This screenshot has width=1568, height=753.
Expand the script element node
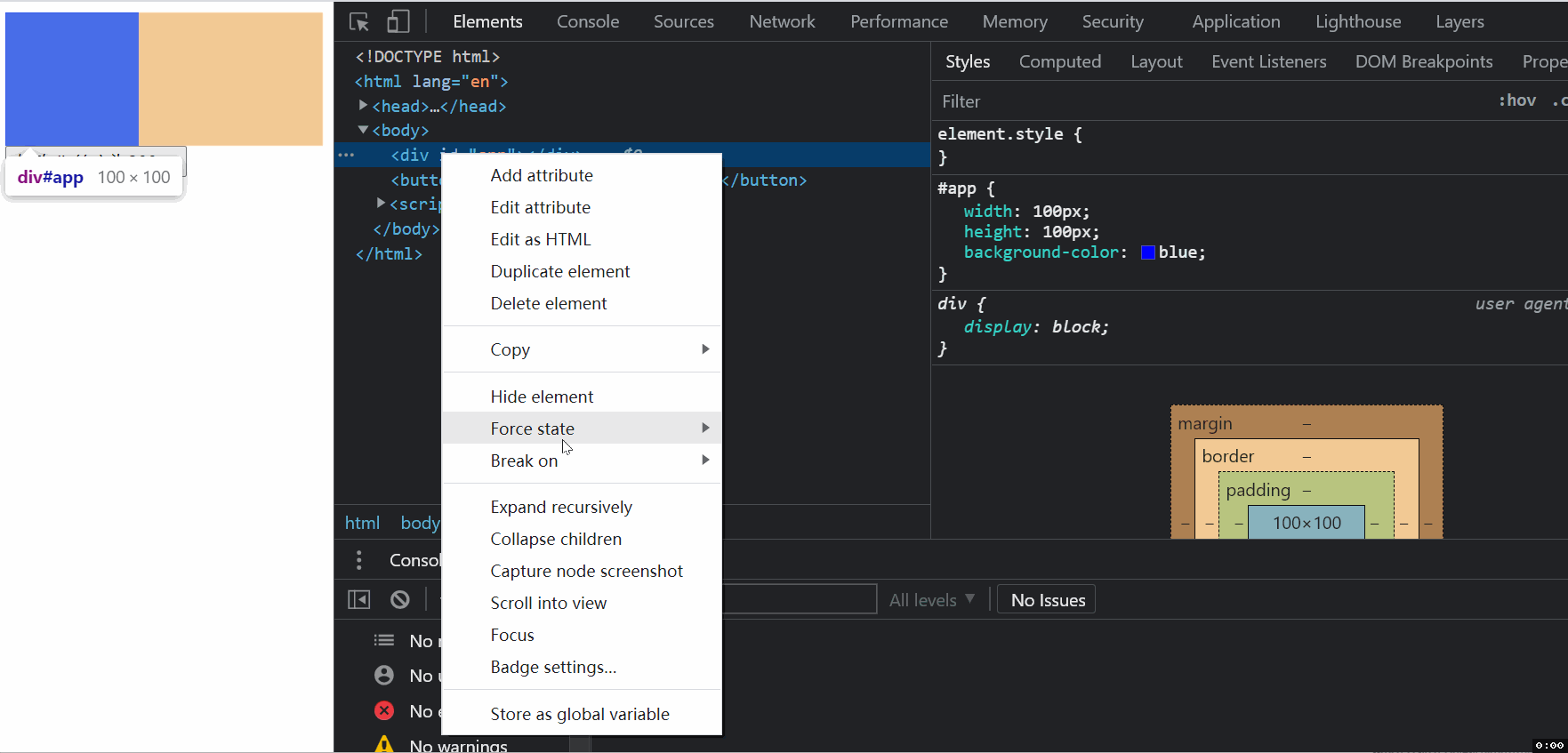(x=381, y=204)
